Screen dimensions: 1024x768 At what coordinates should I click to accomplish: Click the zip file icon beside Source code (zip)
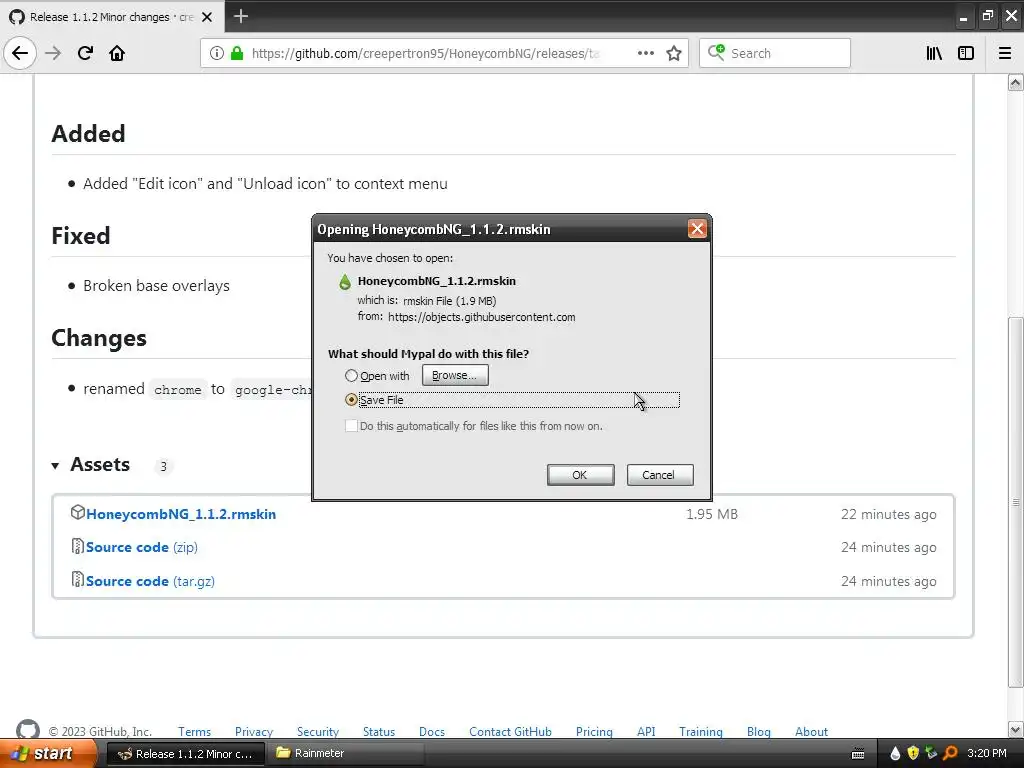78,546
